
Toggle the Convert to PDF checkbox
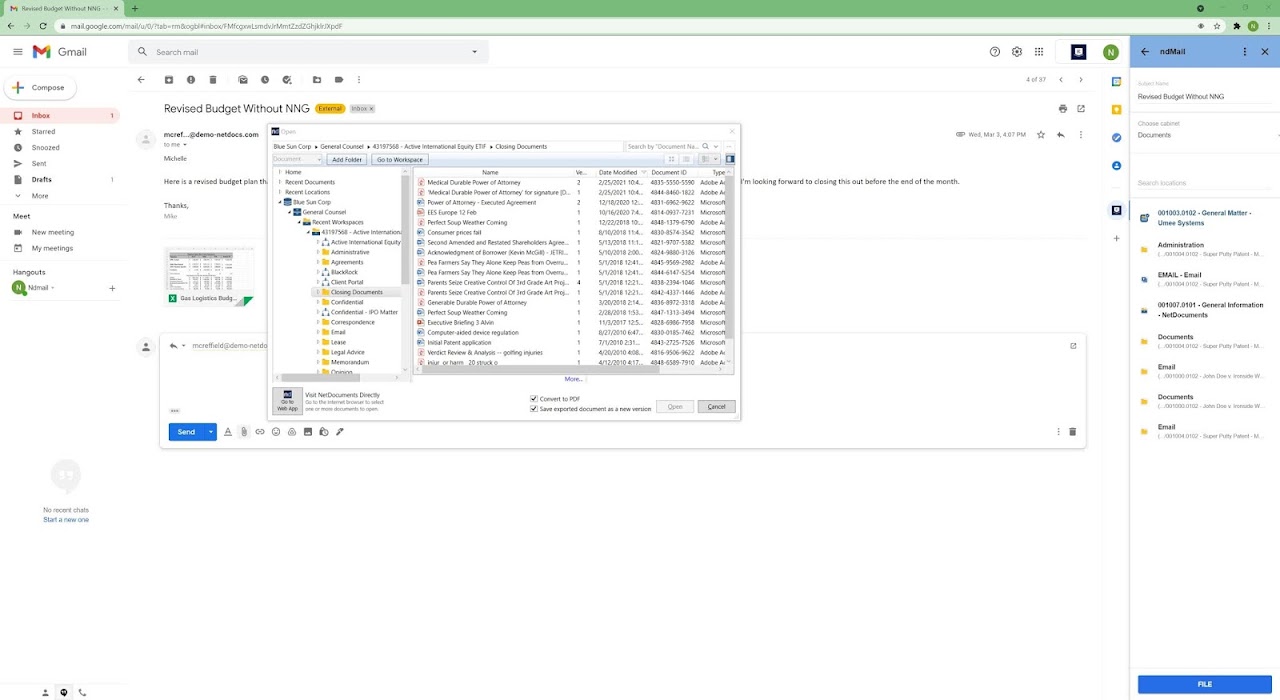(534, 399)
